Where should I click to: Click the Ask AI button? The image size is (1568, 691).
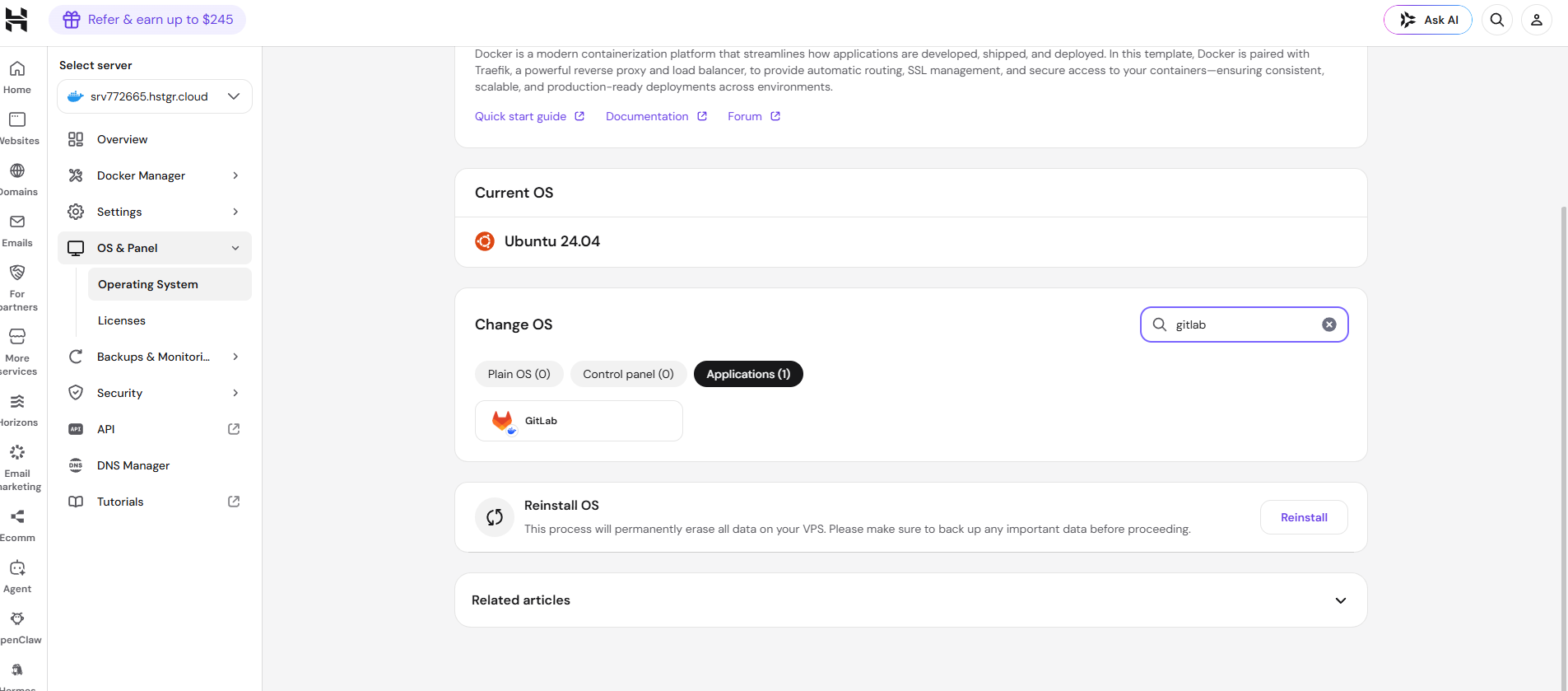1428,20
